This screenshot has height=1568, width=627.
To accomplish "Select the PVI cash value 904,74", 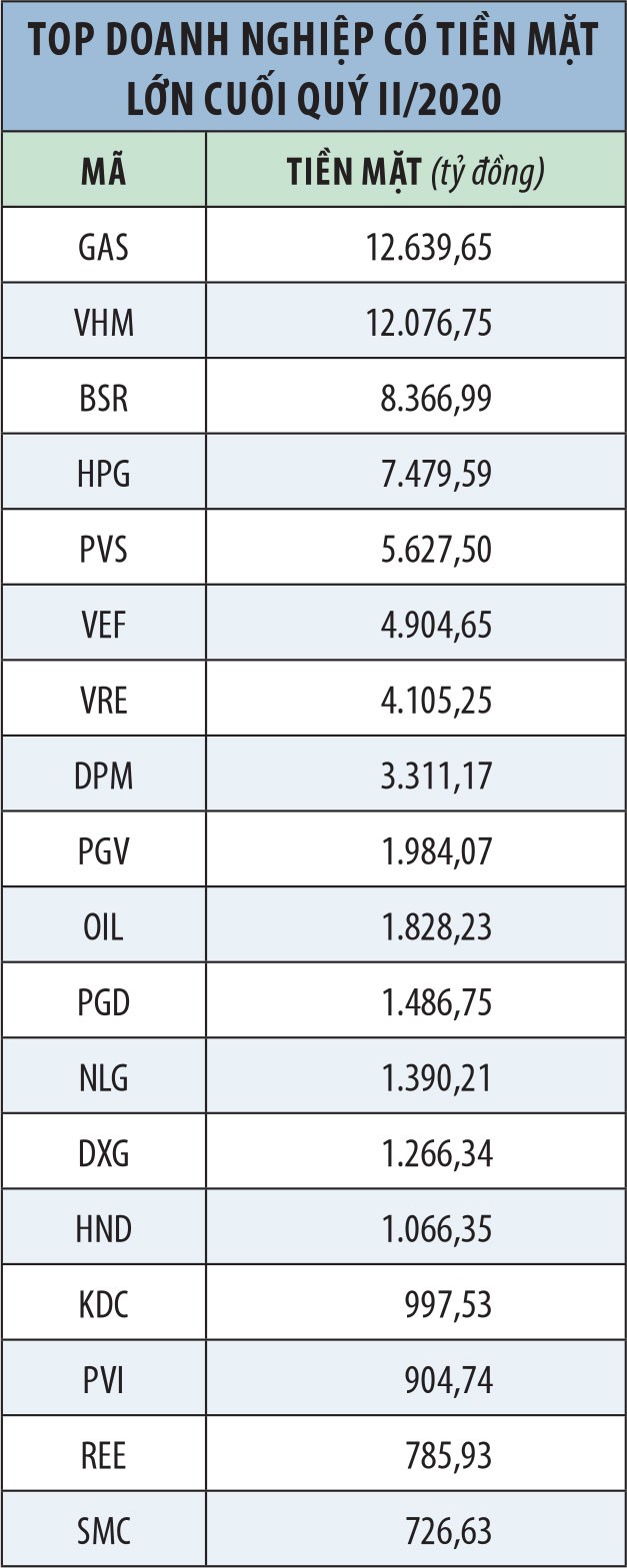I will pyautogui.click(x=448, y=1380).
